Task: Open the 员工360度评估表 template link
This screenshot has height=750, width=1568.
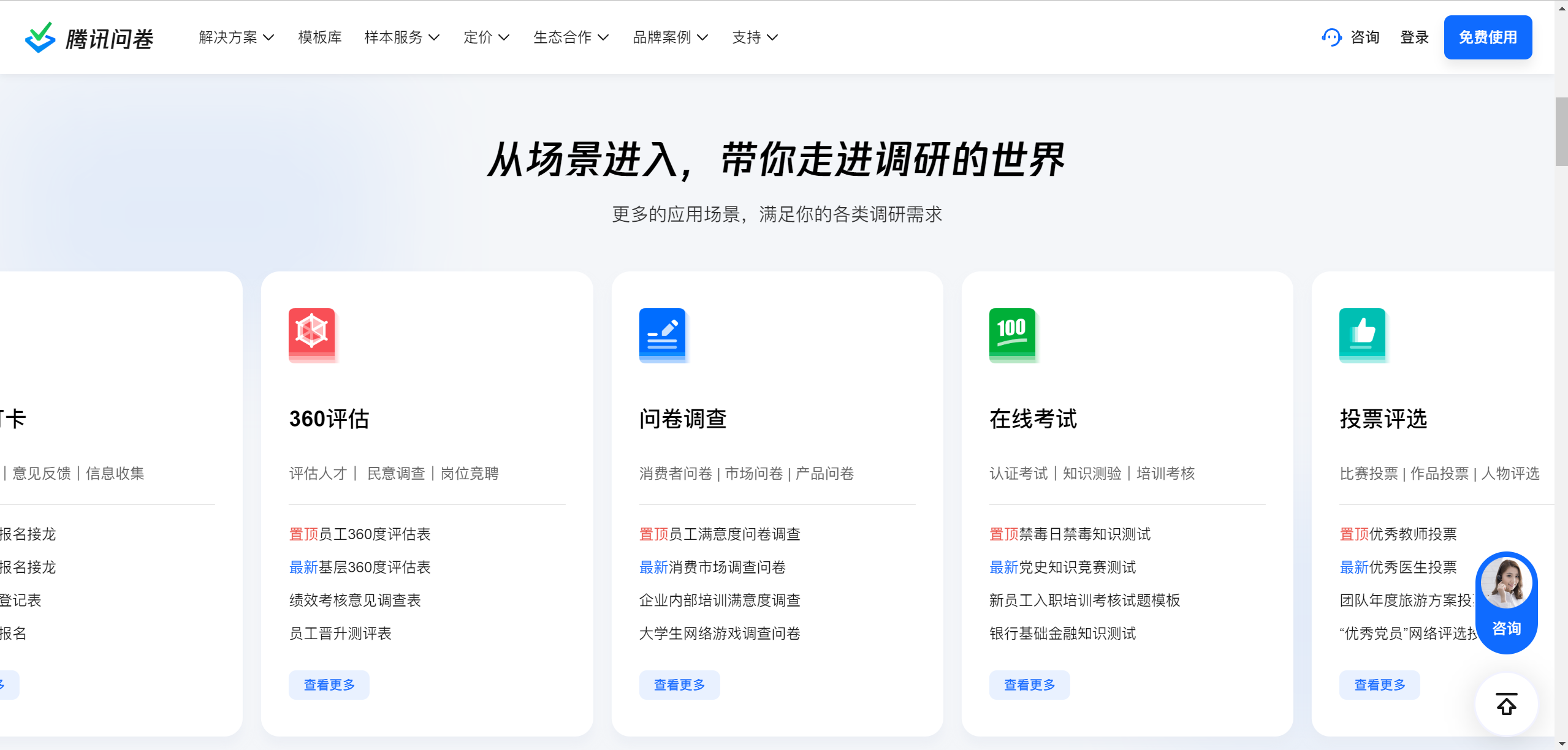Action: point(375,534)
